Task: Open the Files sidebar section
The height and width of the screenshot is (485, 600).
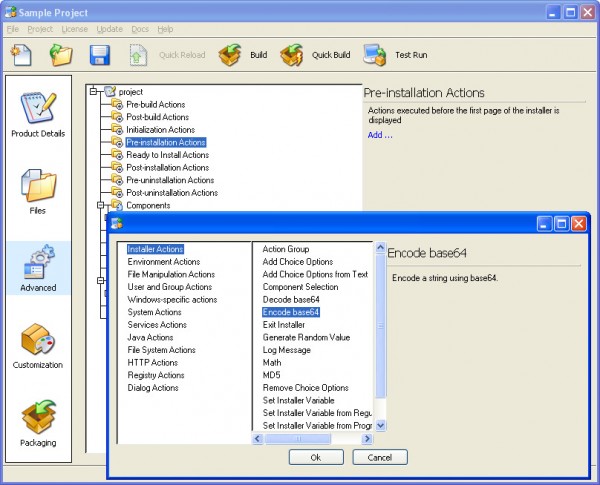Action: [38, 192]
